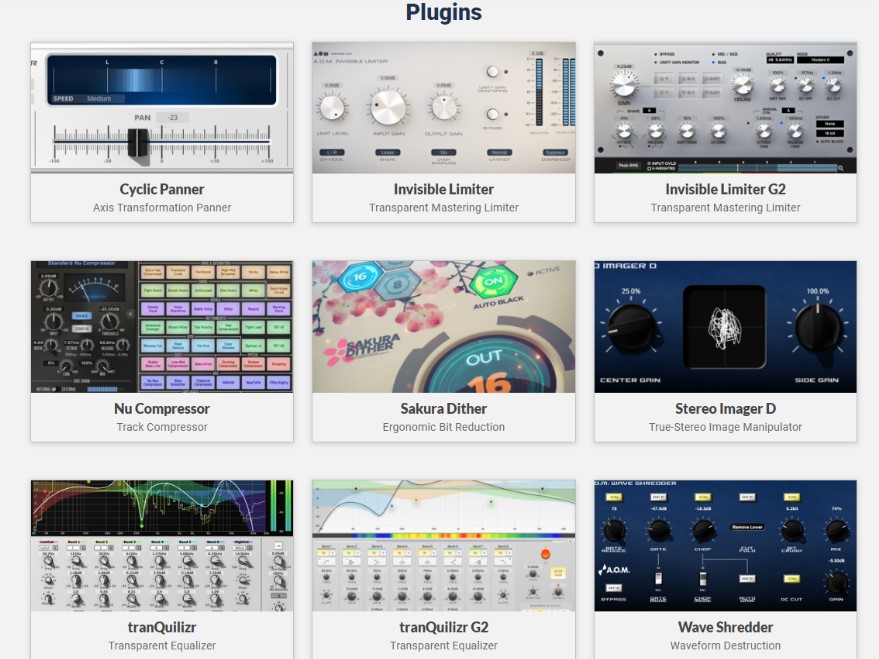Open the Invisible Limiter G2 preview image
This screenshot has height=659, width=879.
[725, 107]
